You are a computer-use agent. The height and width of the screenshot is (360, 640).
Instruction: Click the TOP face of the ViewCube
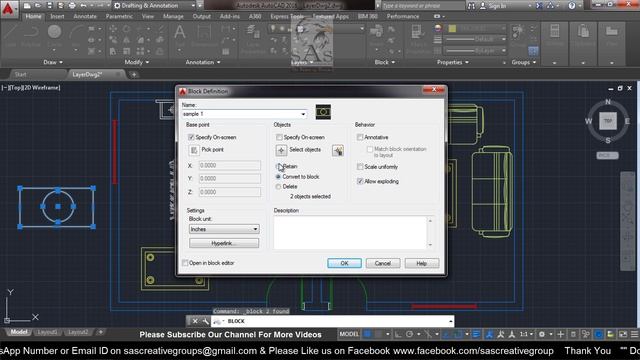tap(608, 121)
